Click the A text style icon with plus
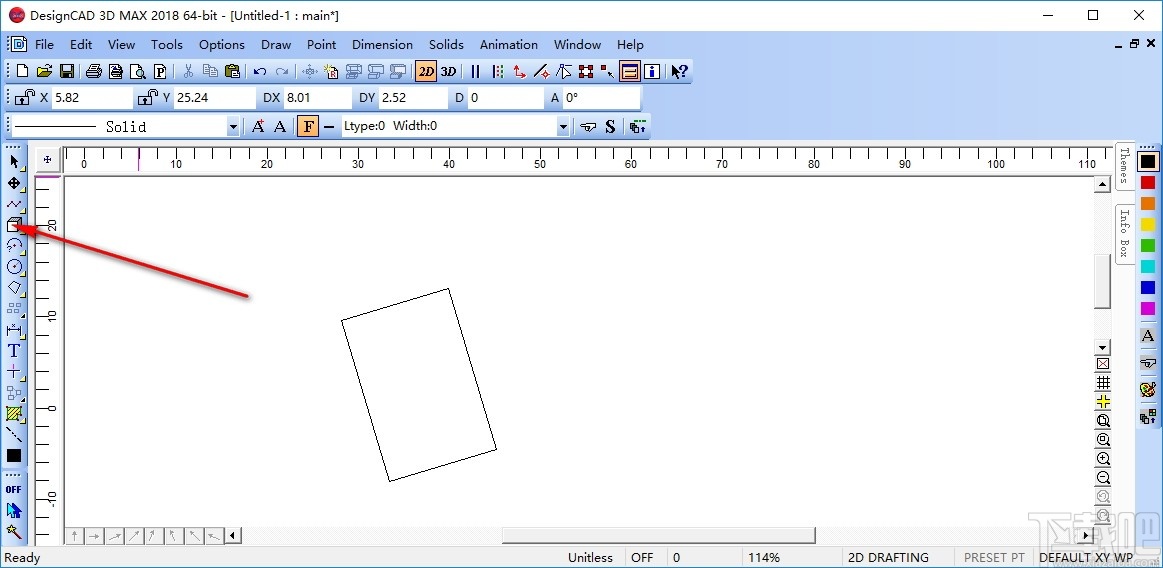Image resolution: width=1163 pixels, height=568 pixels. point(258,127)
